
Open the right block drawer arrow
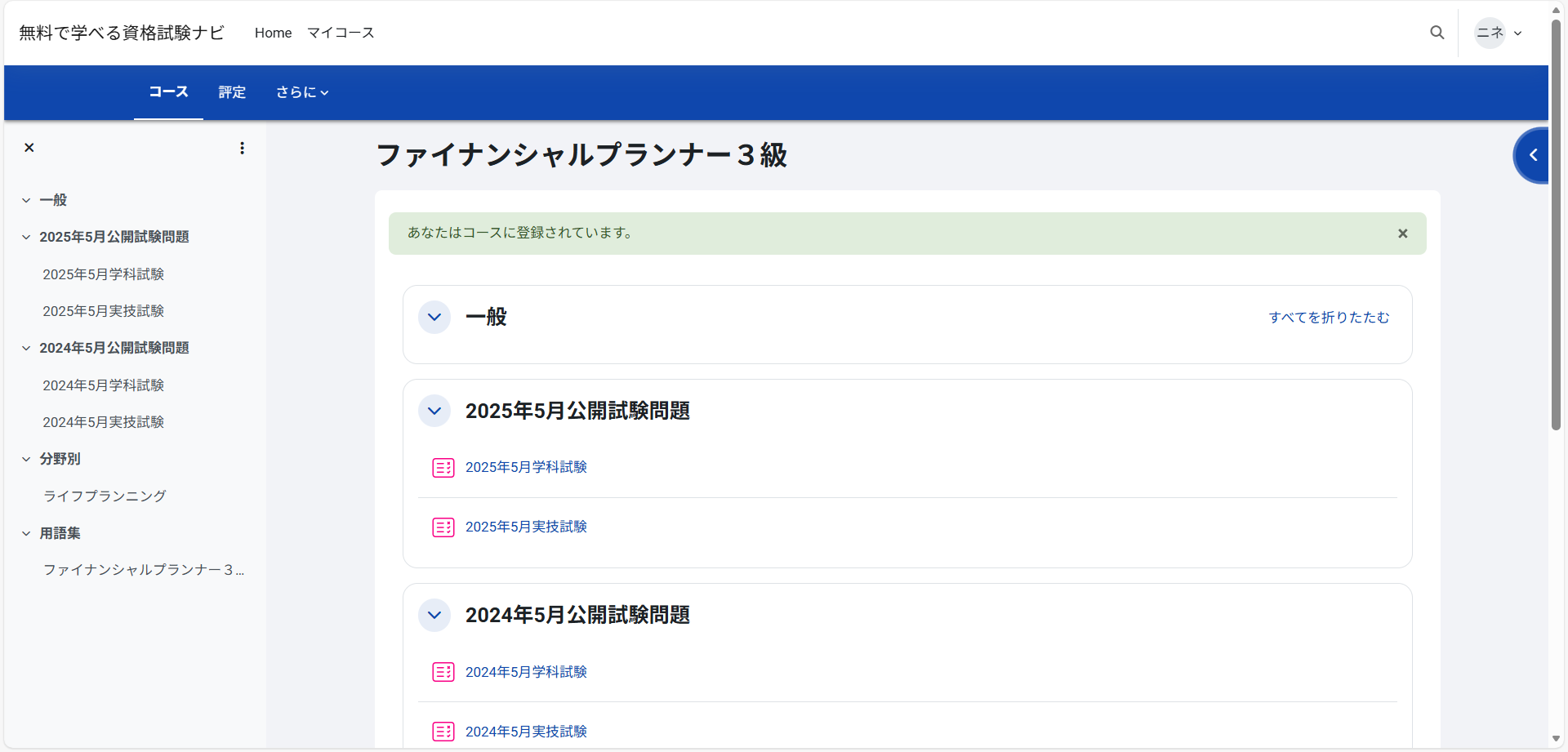point(1533,155)
